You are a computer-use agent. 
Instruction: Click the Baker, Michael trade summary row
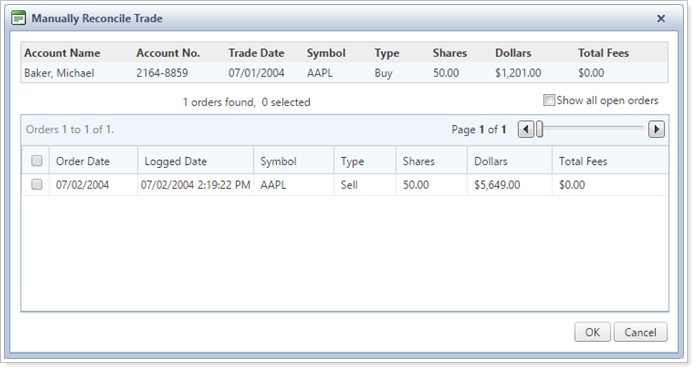click(x=344, y=72)
